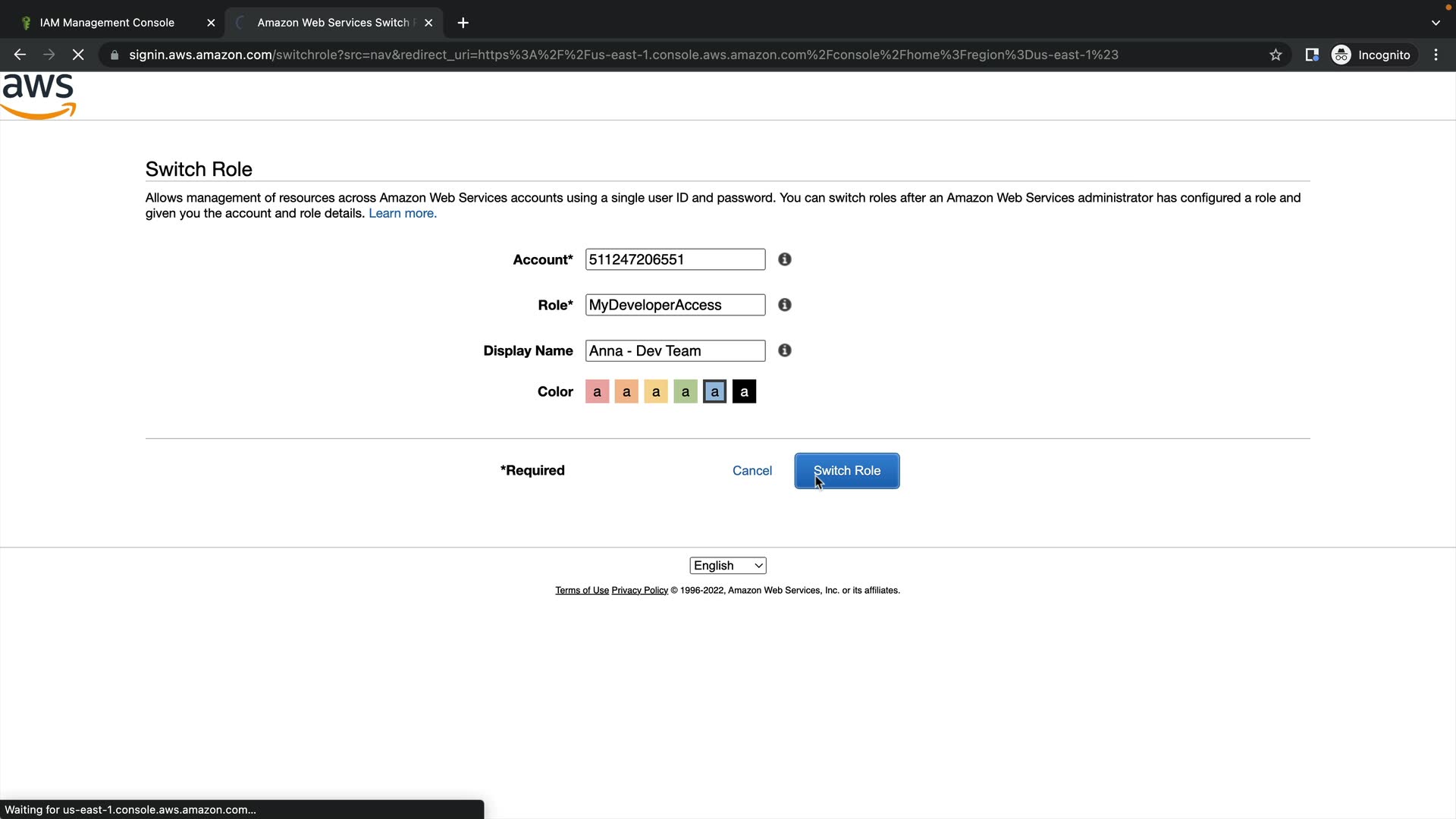Expand the tab search chevron
Viewport: 1456px width, 819px height.
click(1435, 23)
